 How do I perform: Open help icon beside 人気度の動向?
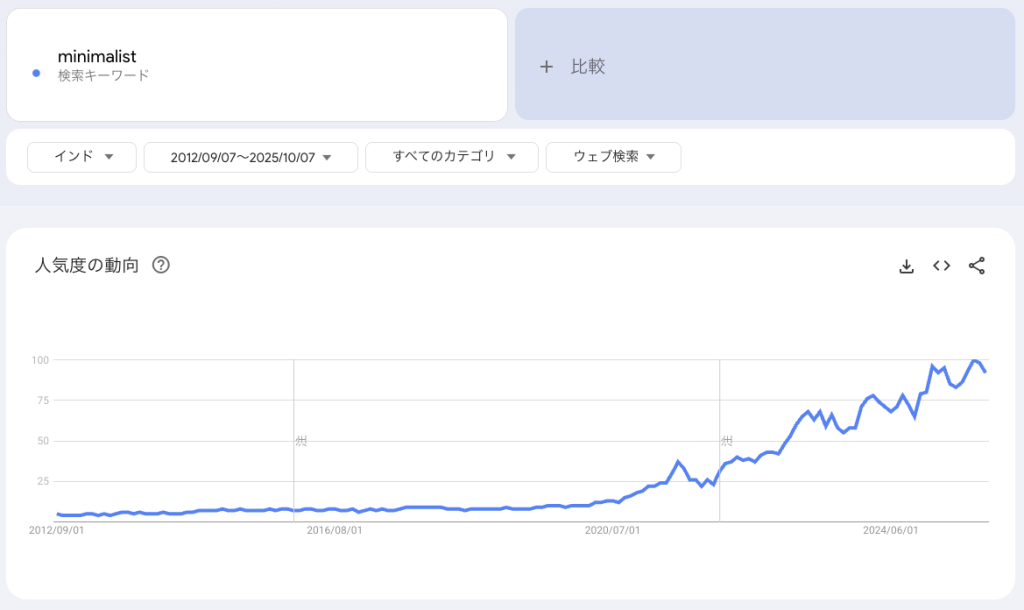click(160, 266)
